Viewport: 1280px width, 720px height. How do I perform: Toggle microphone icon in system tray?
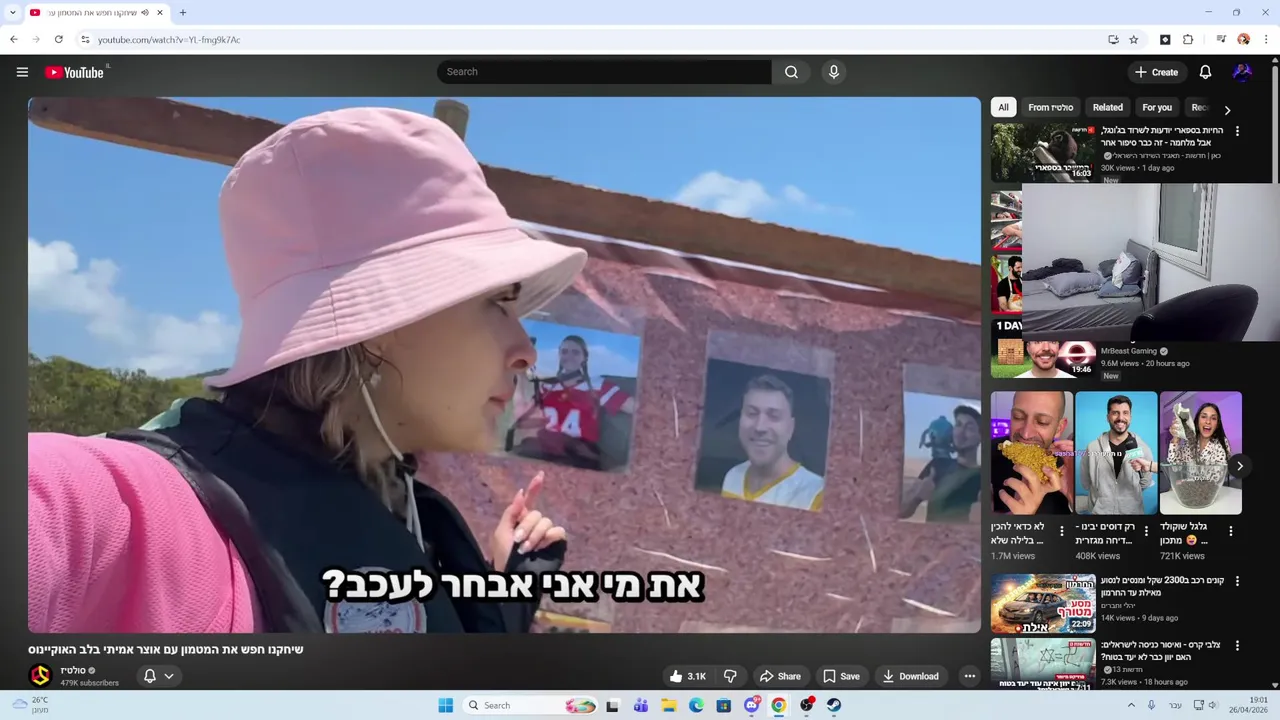pyautogui.click(x=1151, y=705)
